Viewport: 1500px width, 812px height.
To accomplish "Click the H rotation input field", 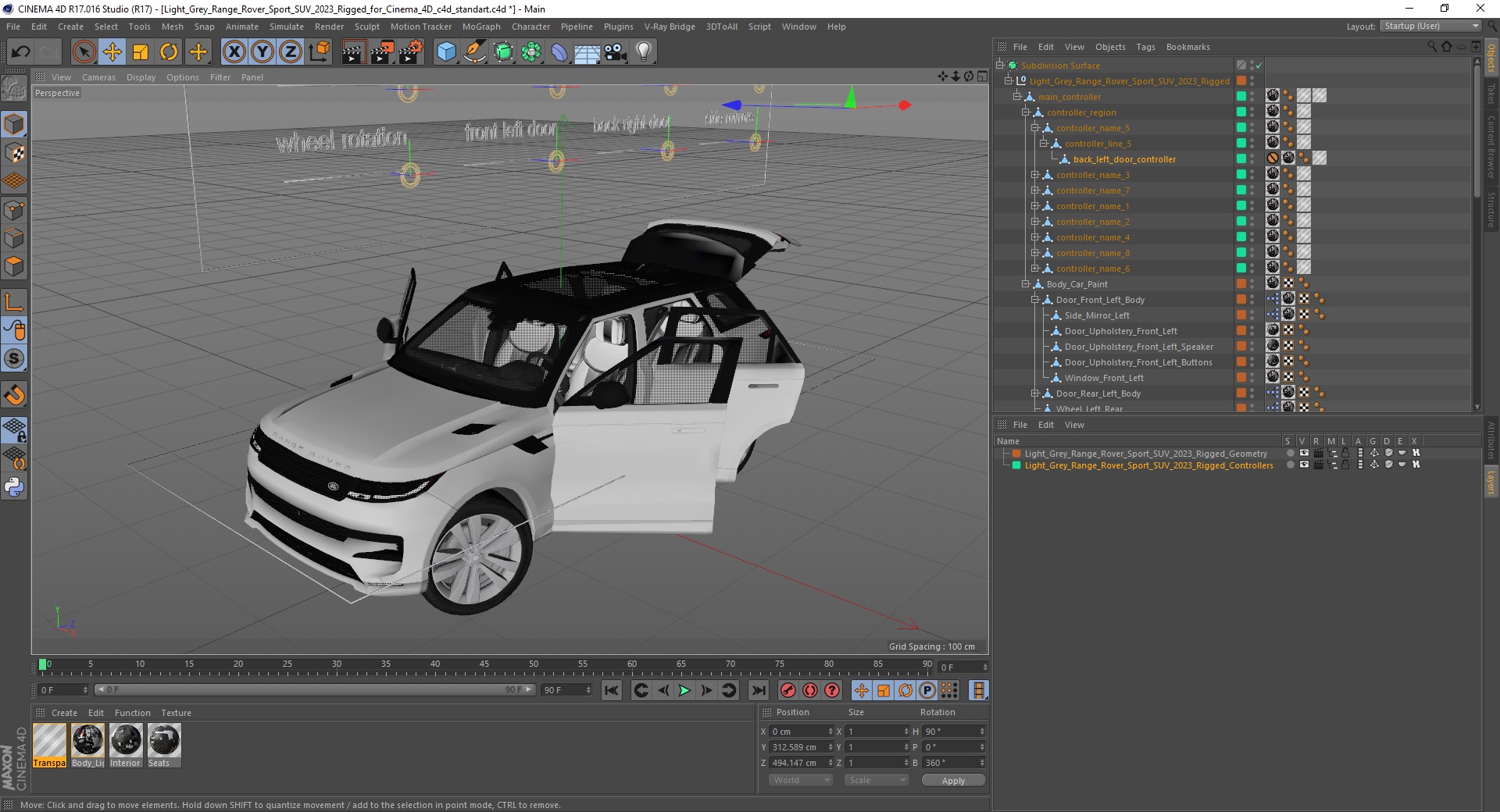I will tap(953, 732).
